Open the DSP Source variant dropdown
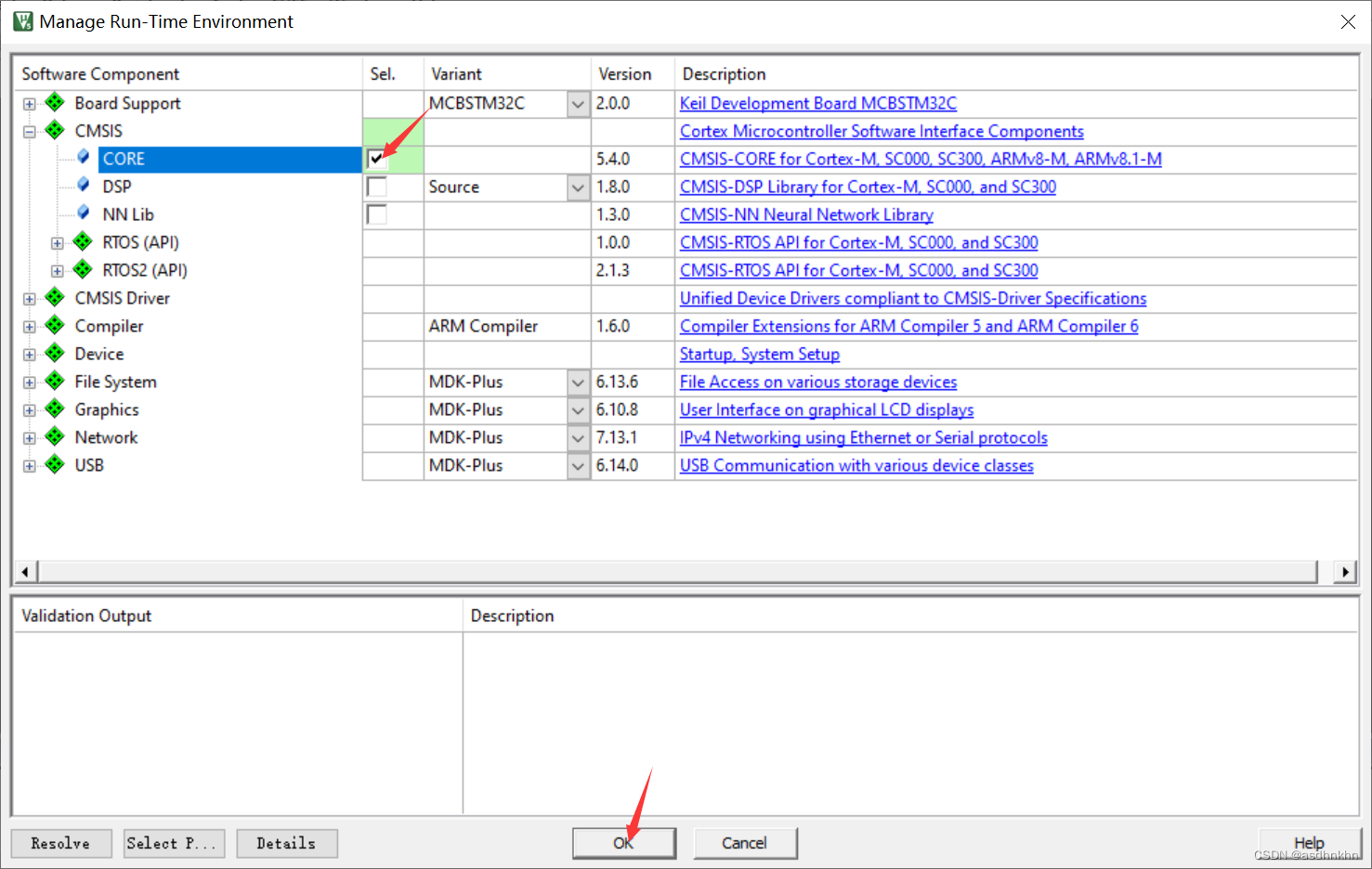Screen dimensions: 1372x869 (x=578, y=188)
